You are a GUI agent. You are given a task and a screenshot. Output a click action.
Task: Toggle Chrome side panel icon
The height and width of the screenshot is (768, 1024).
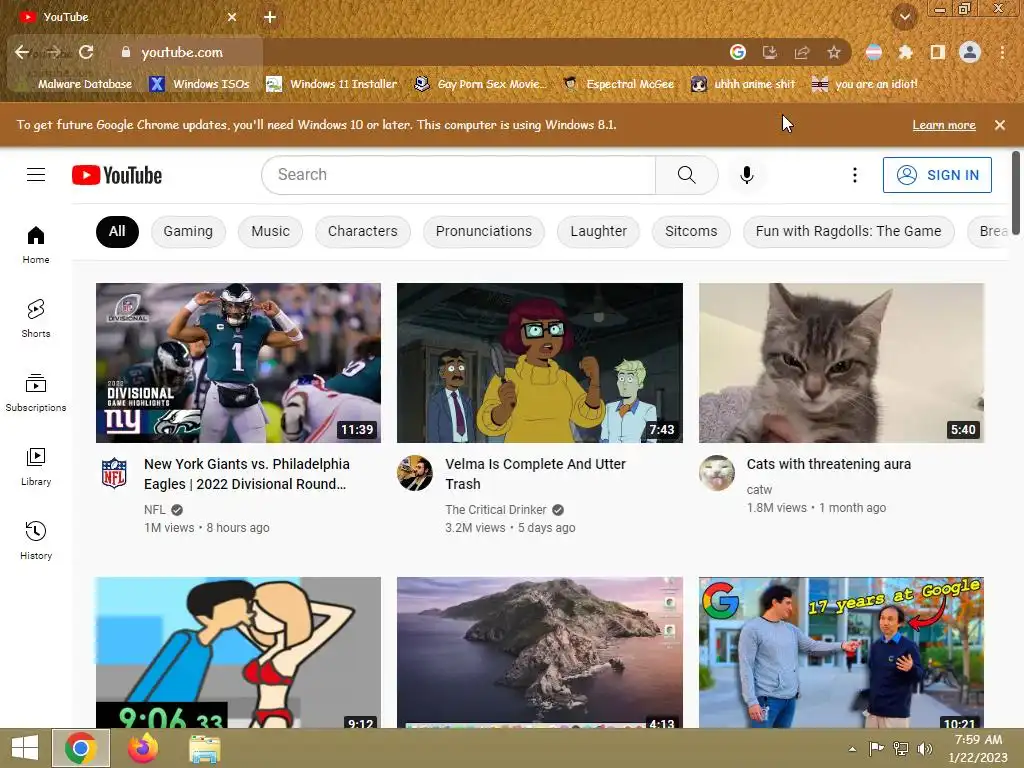937,52
